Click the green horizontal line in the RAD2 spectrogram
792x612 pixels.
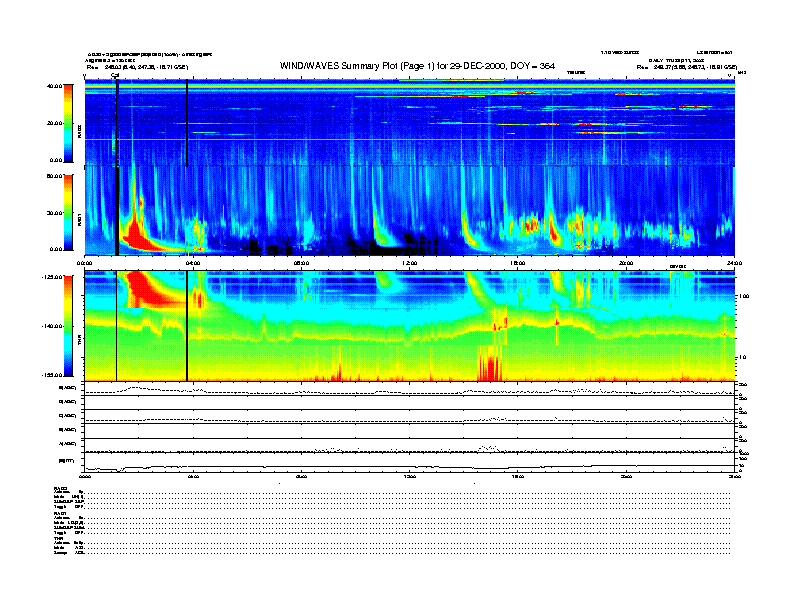pos(410,140)
